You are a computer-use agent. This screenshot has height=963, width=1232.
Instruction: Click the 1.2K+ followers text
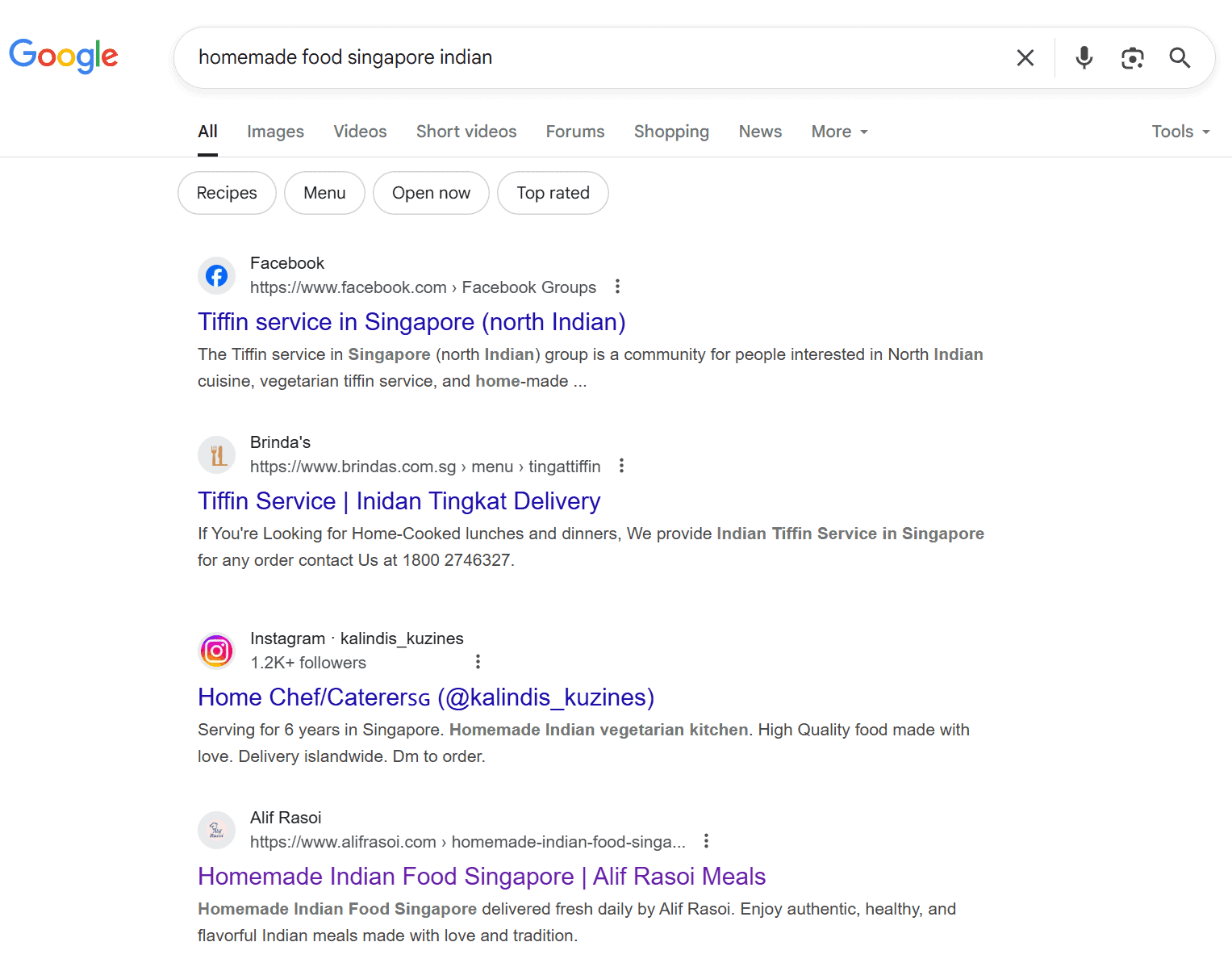(x=308, y=663)
